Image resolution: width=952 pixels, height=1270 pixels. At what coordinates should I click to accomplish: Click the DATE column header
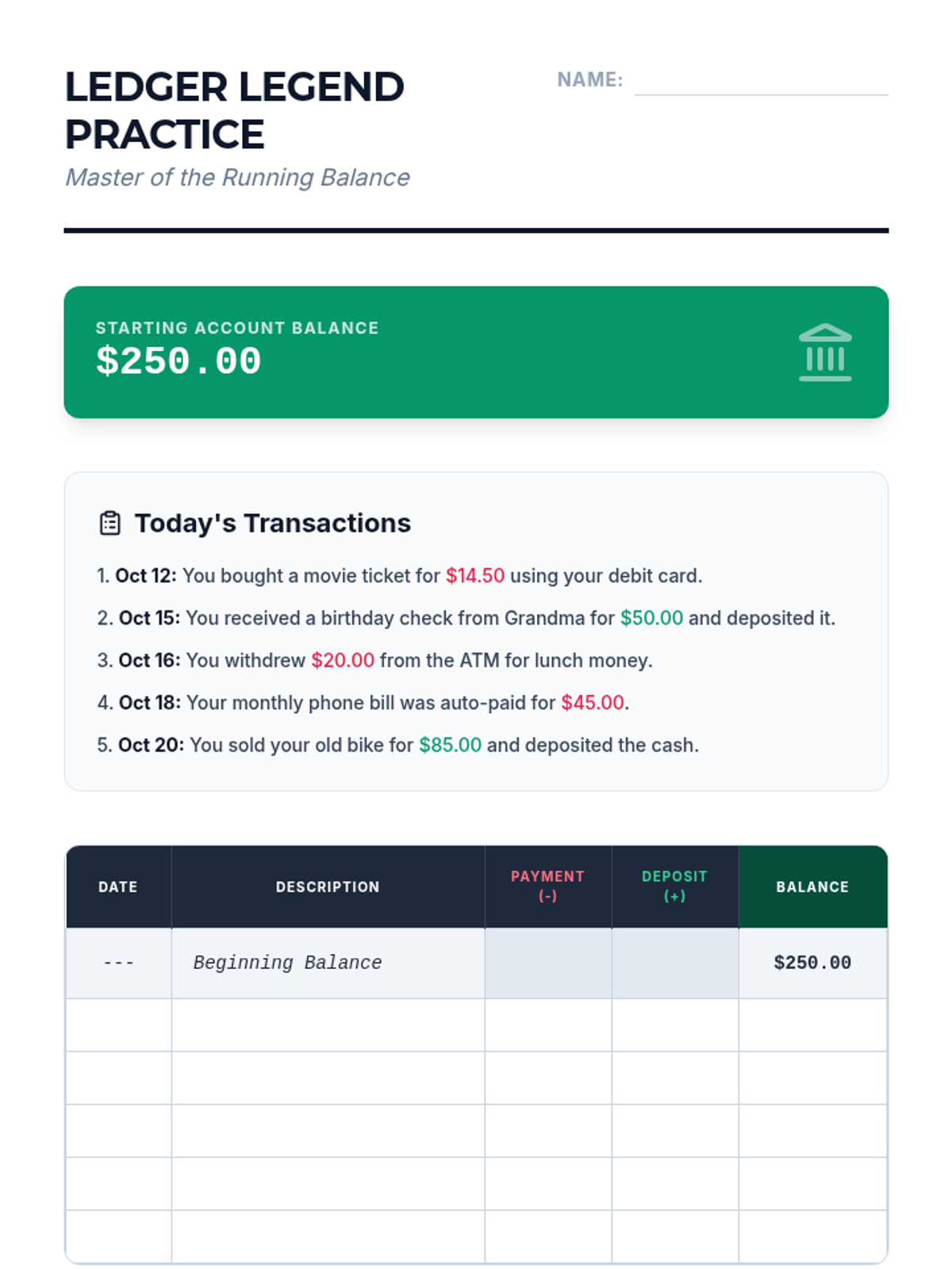tap(118, 887)
